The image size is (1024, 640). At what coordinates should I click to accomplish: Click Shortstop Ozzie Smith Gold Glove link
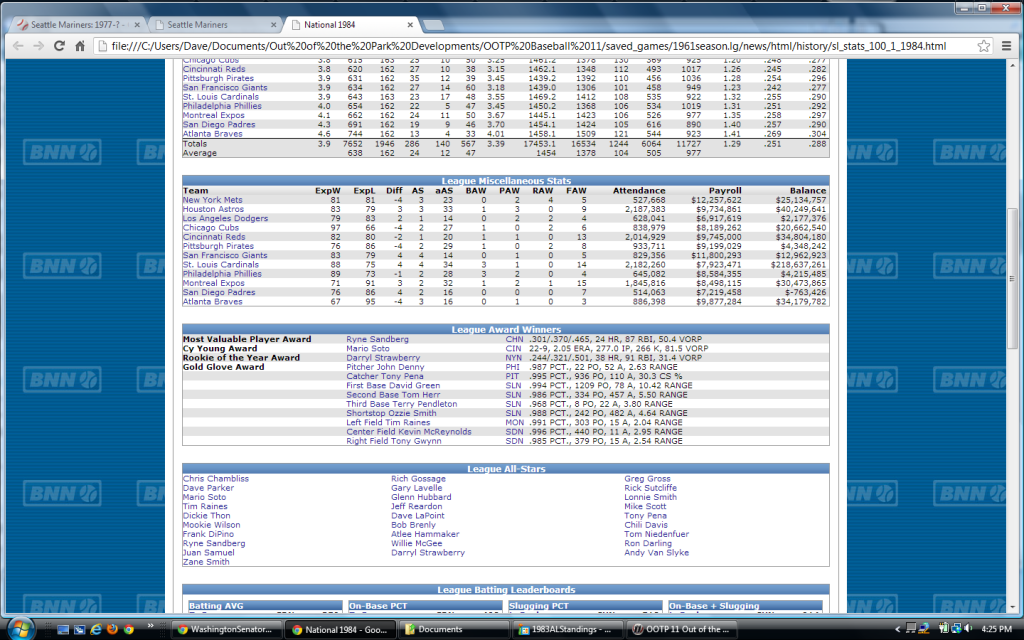coord(391,413)
